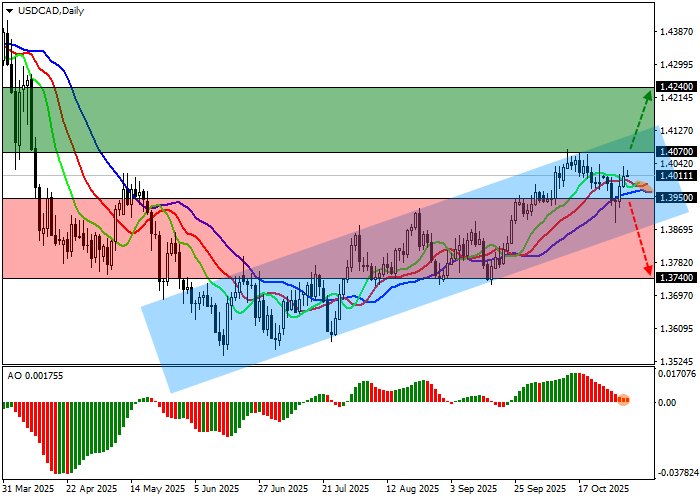700x500 pixels.
Task: Click the 1.43870 price axis value
Action: click(x=677, y=32)
